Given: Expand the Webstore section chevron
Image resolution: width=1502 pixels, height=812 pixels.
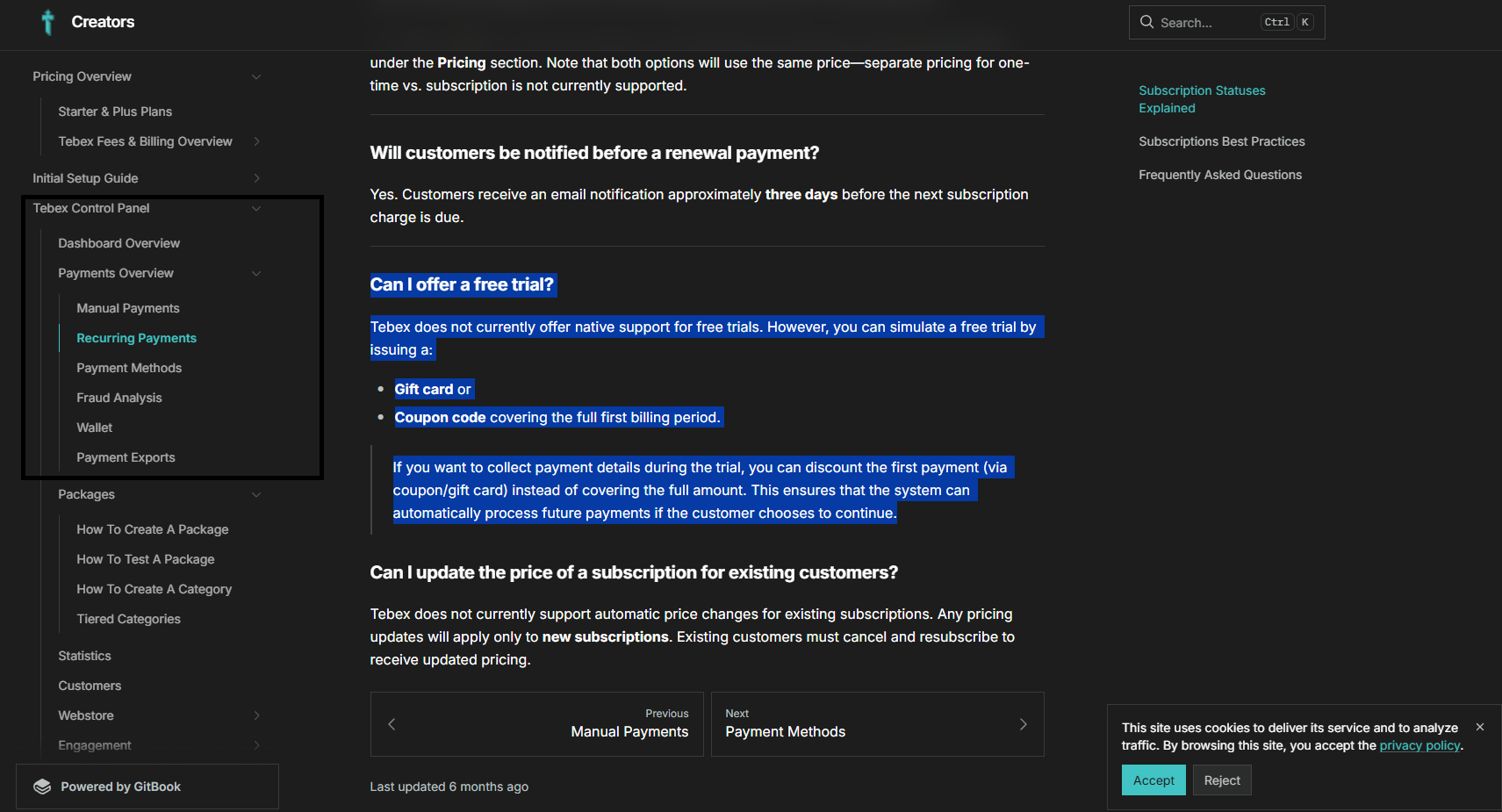Looking at the screenshot, I should click(256, 715).
